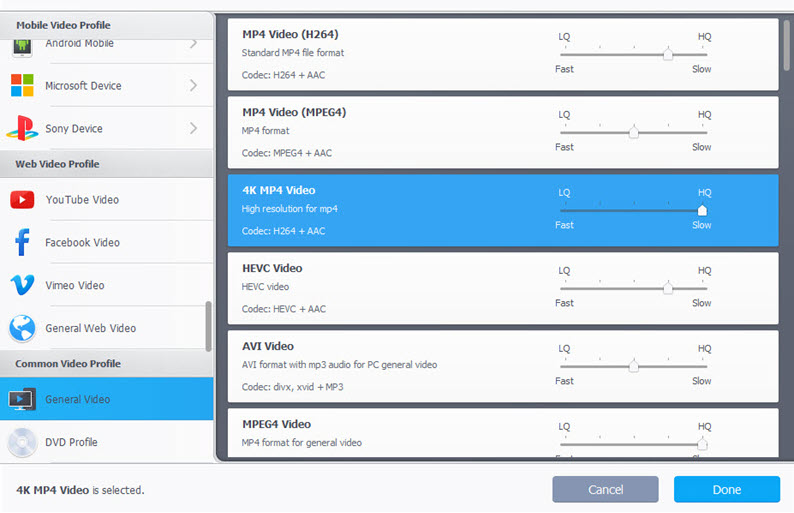The width and height of the screenshot is (794, 513).
Task: Click the Microsoft Device Windows logo icon
Action: point(22,86)
